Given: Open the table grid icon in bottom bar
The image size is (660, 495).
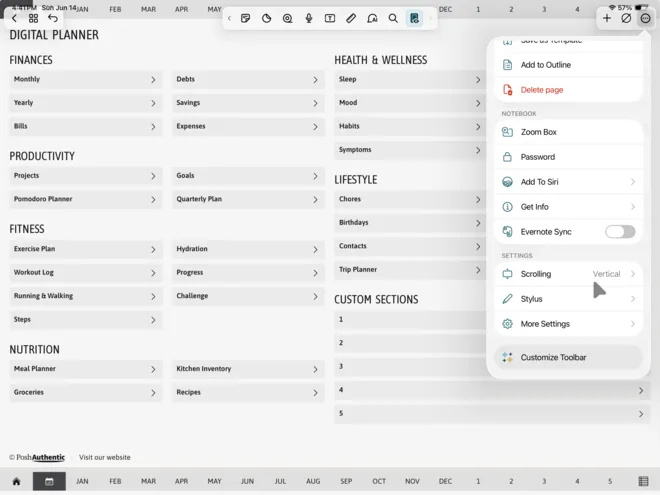Looking at the screenshot, I should (x=643, y=481).
